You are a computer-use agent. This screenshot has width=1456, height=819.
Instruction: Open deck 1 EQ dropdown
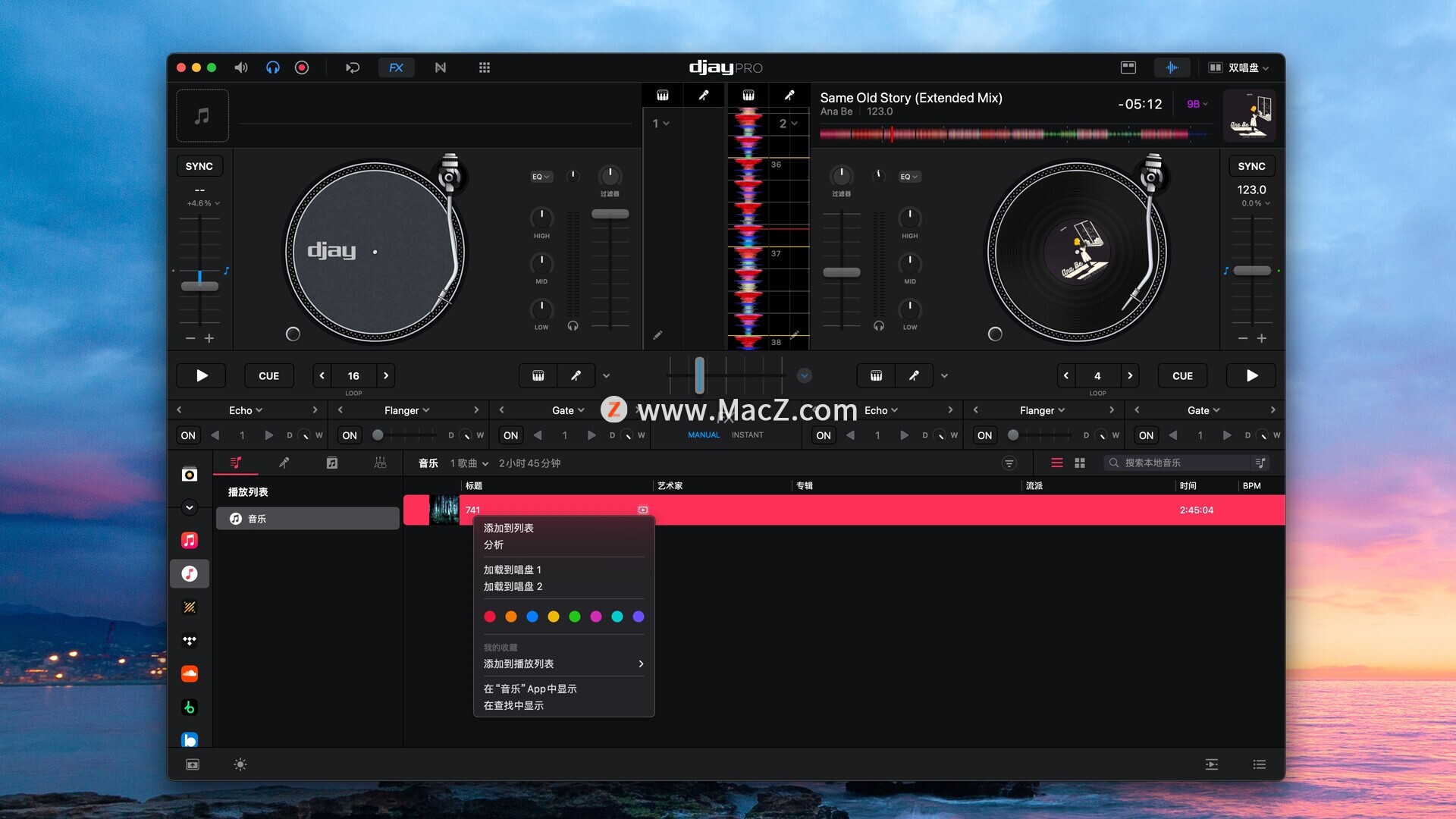pos(541,177)
